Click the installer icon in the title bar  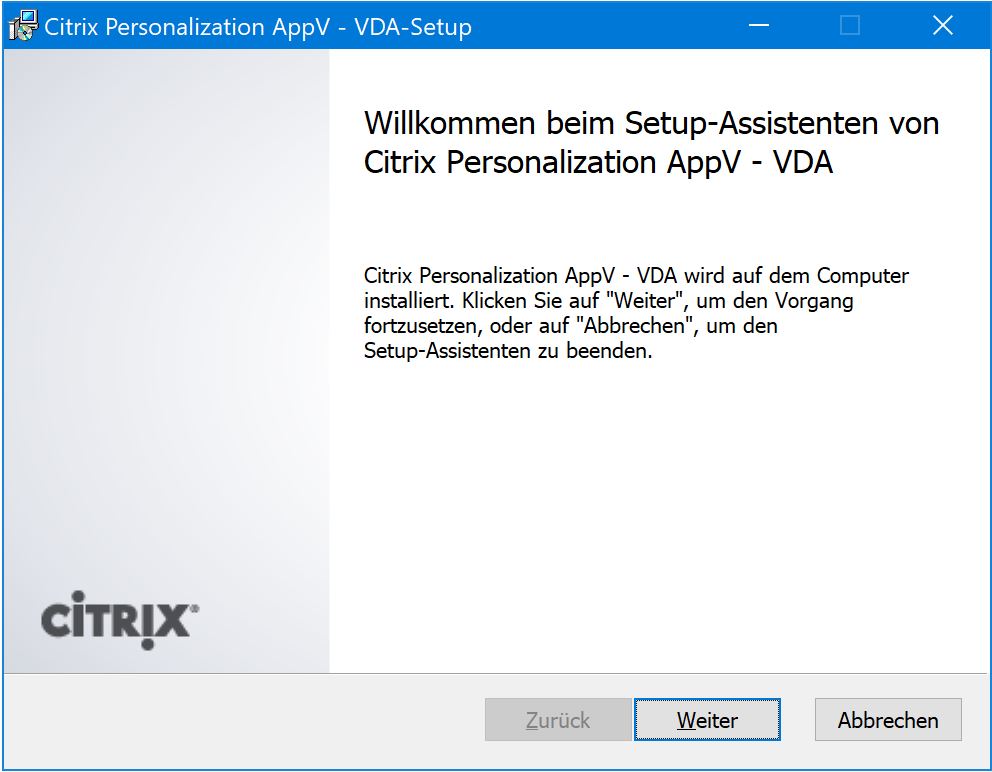23,26
